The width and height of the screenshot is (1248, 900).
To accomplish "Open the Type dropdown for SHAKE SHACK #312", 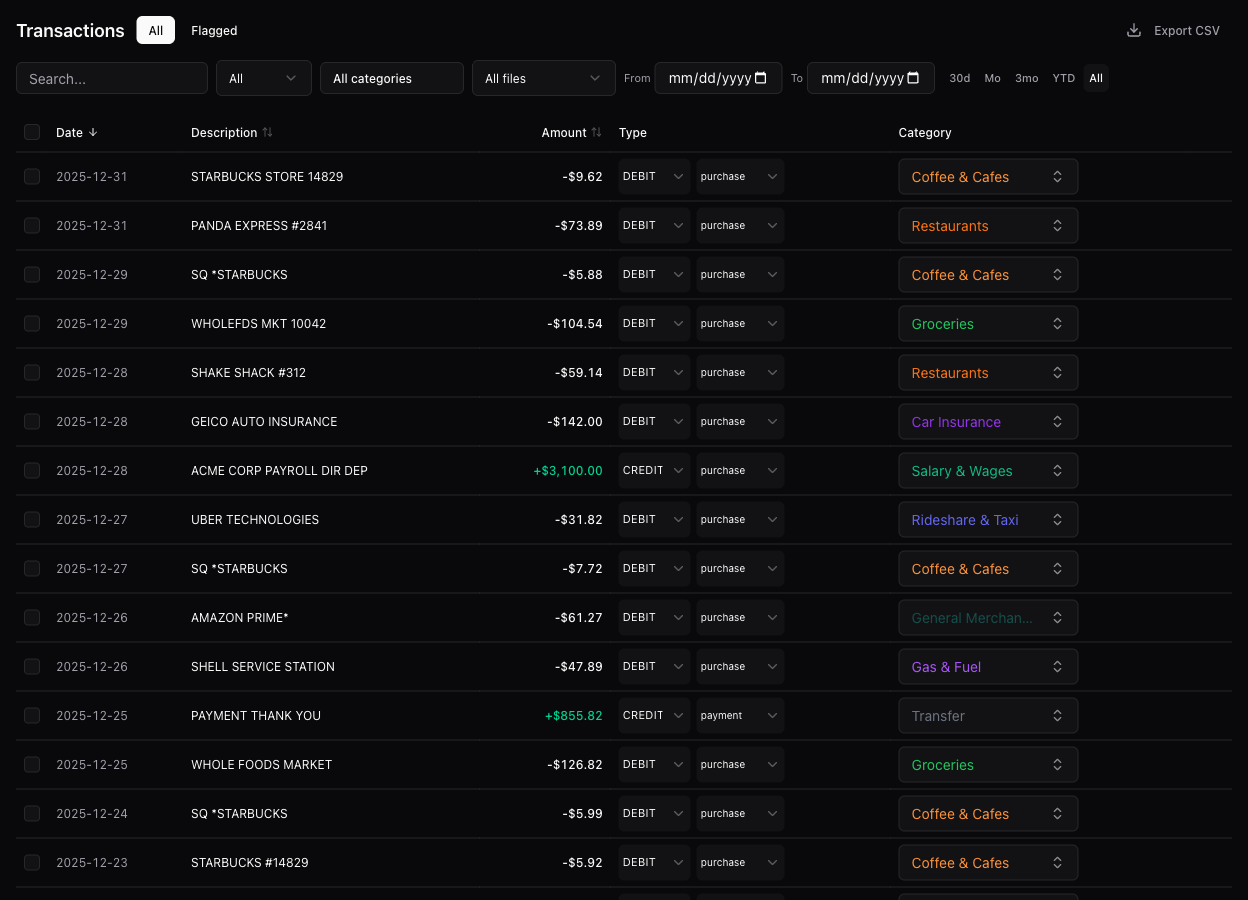I will [653, 372].
